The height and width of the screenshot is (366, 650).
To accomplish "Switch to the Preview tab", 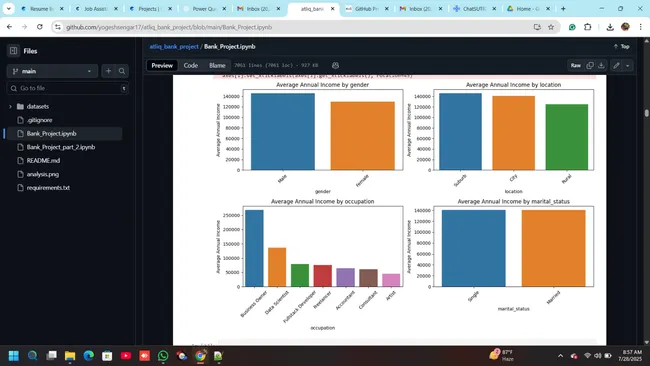I will coord(162,65).
